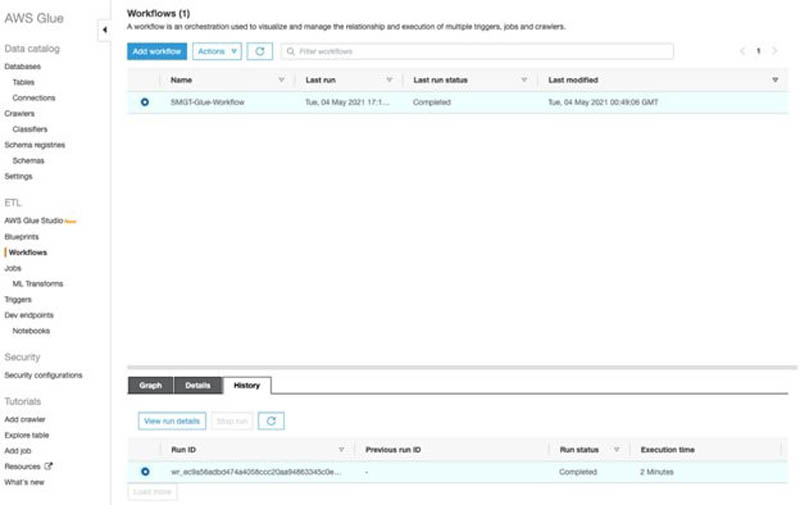Open AWS Glue Studio

34,221
